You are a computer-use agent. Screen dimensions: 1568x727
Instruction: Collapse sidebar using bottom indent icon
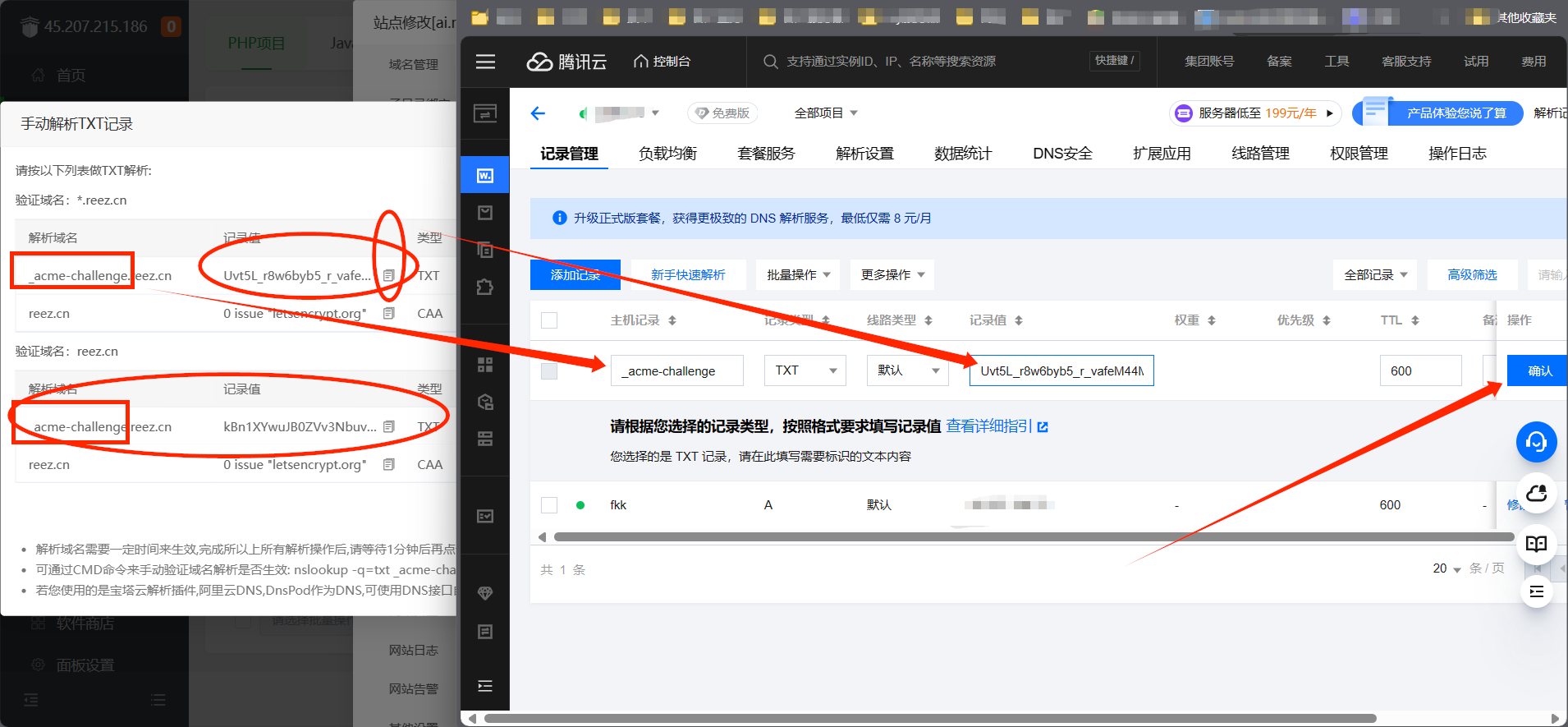(x=485, y=686)
